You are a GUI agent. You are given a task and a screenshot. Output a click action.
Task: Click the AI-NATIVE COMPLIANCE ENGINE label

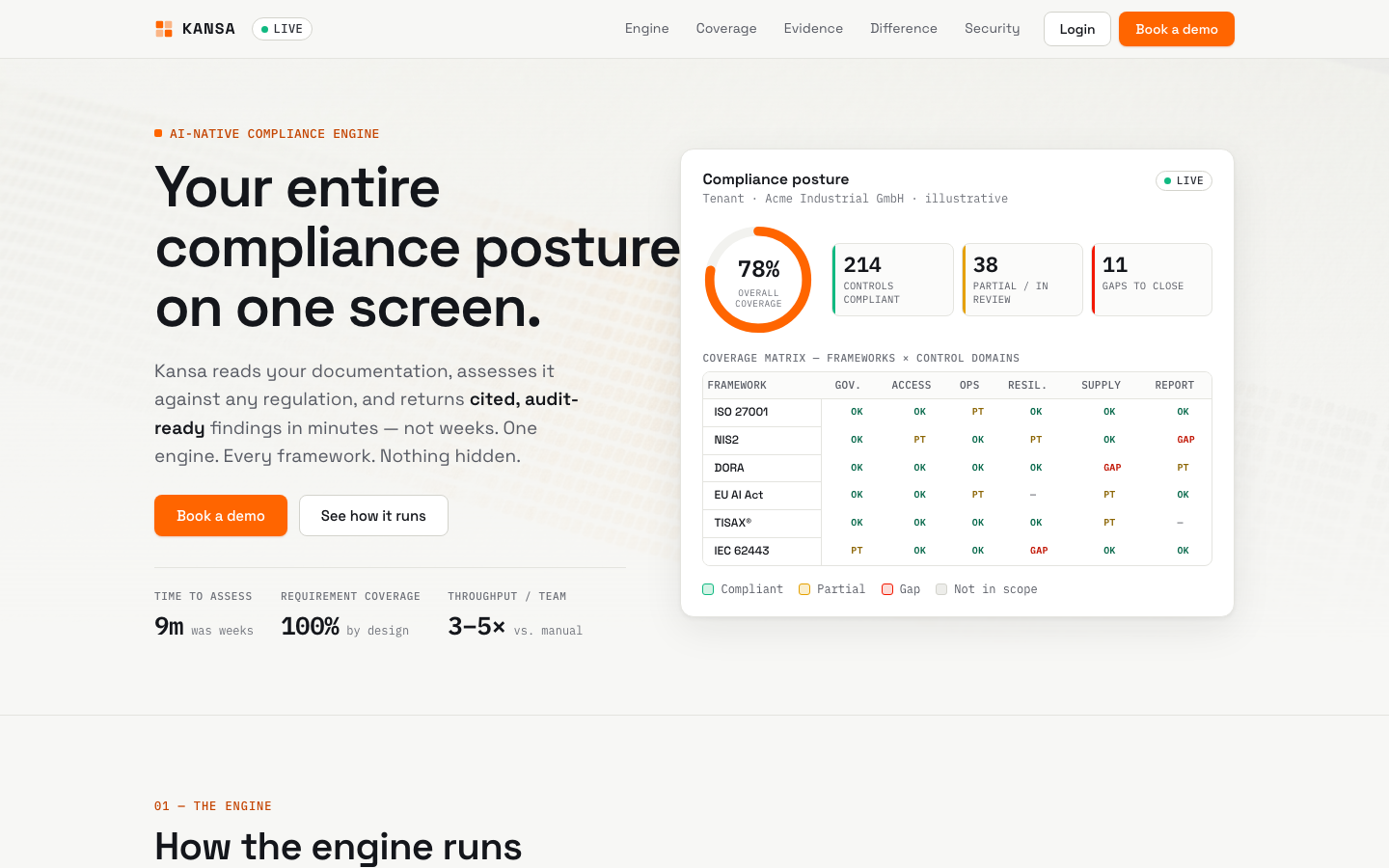[274, 134]
